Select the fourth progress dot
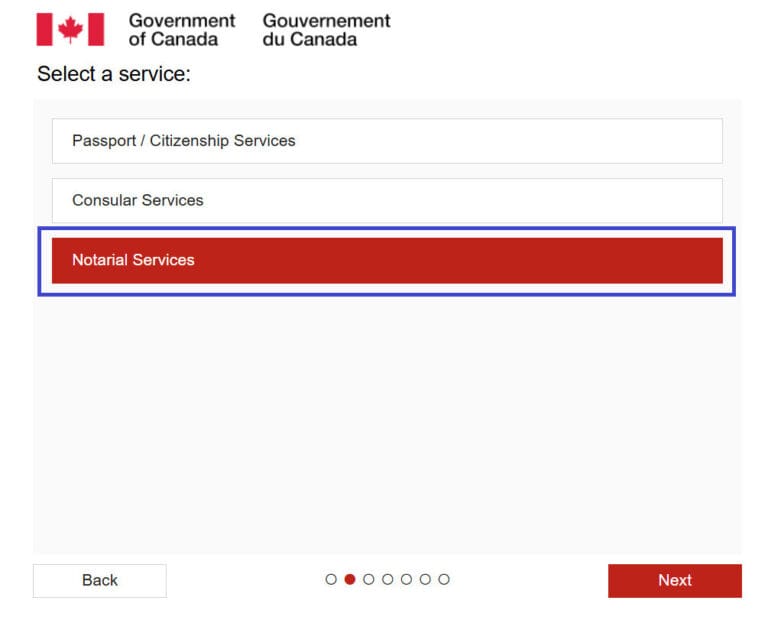The width and height of the screenshot is (768, 620). coord(388,579)
